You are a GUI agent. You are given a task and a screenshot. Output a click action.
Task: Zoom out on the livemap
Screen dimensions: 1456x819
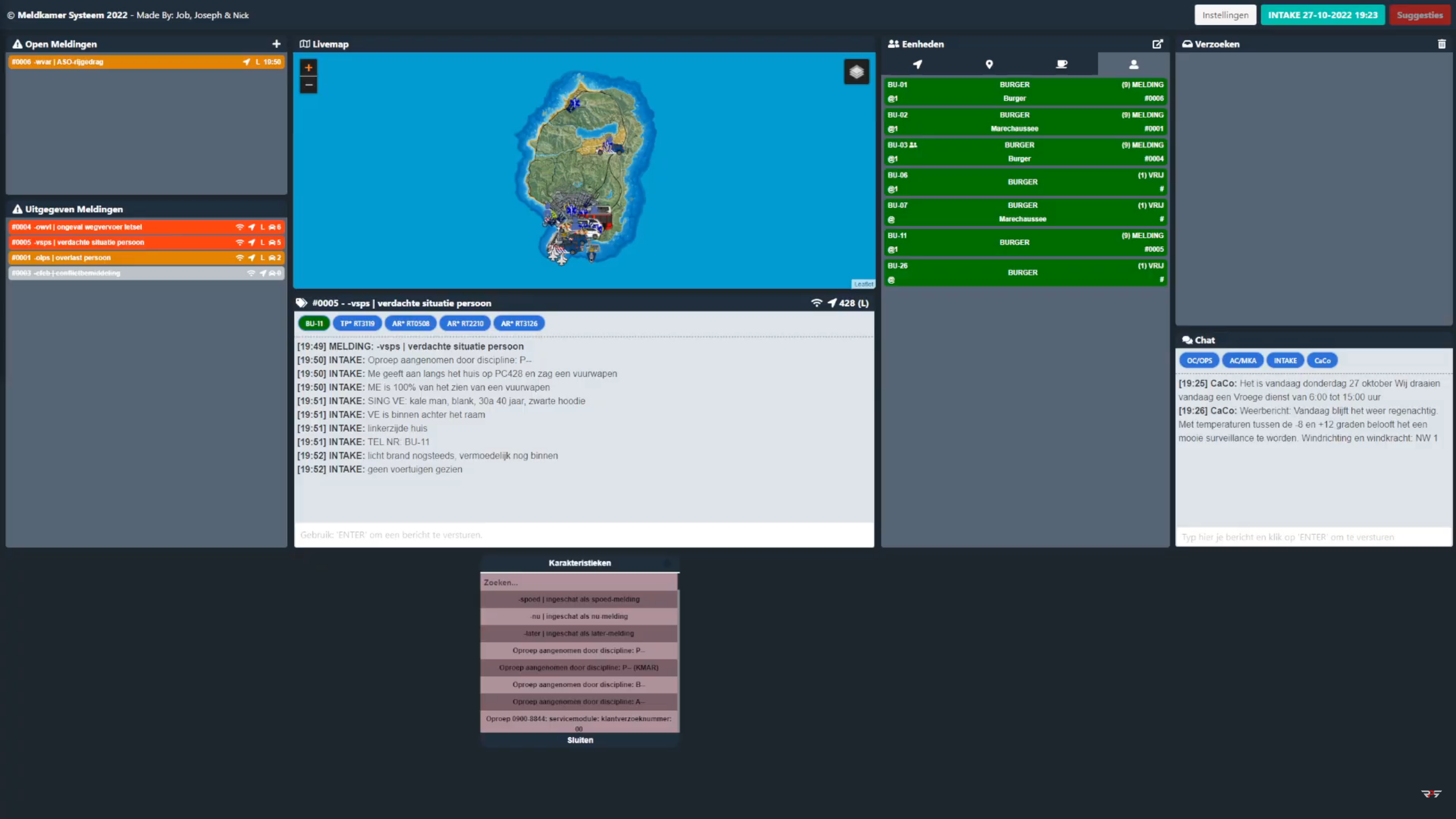[x=308, y=85]
